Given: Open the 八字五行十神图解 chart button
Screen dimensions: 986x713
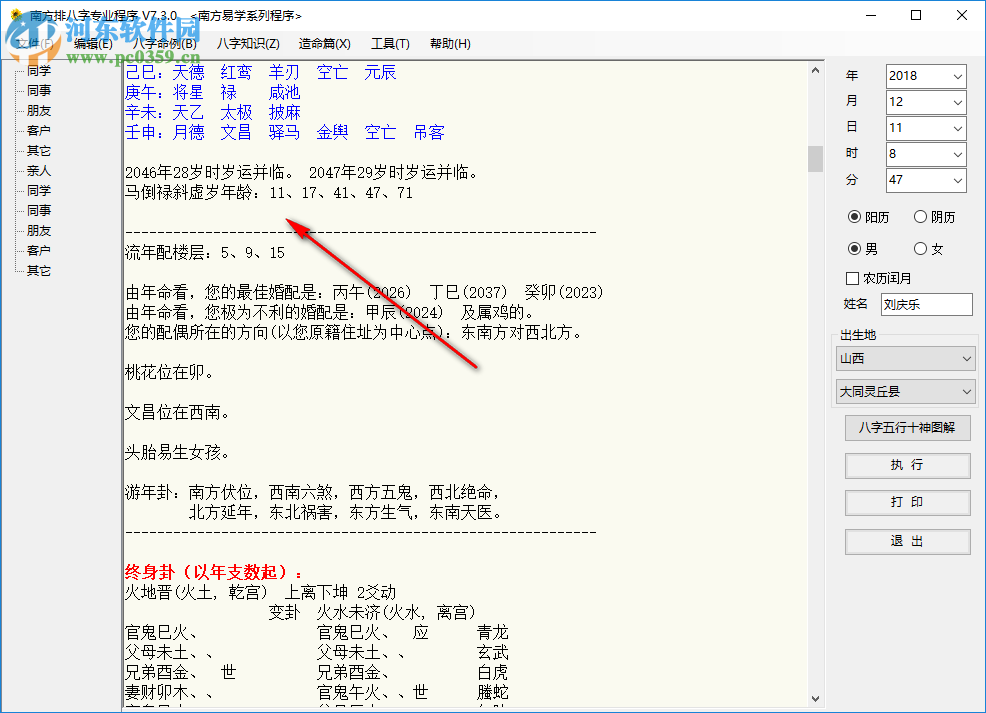Looking at the screenshot, I should coord(907,428).
